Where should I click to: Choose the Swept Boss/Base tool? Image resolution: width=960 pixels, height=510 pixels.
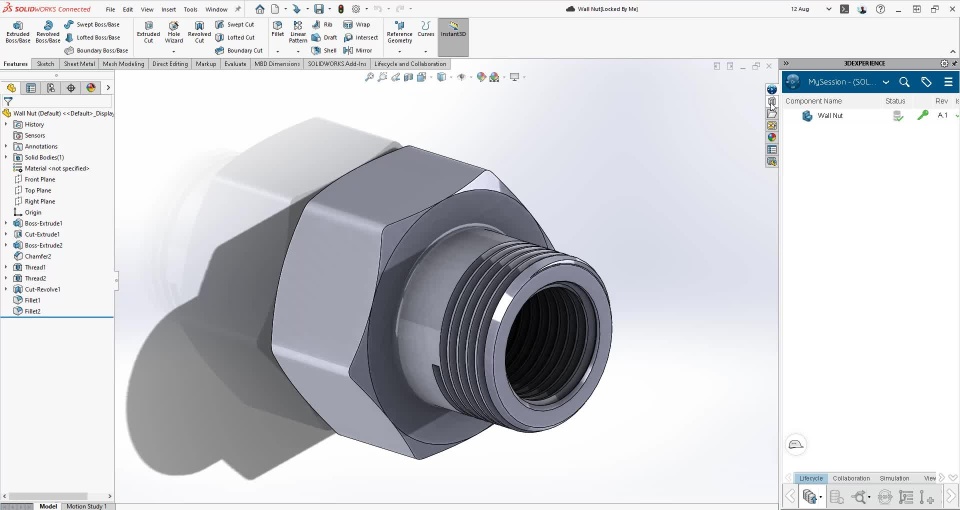tap(92, 24)
